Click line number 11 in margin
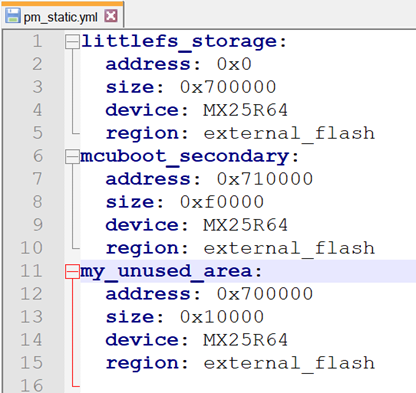 tap(32, 271)
